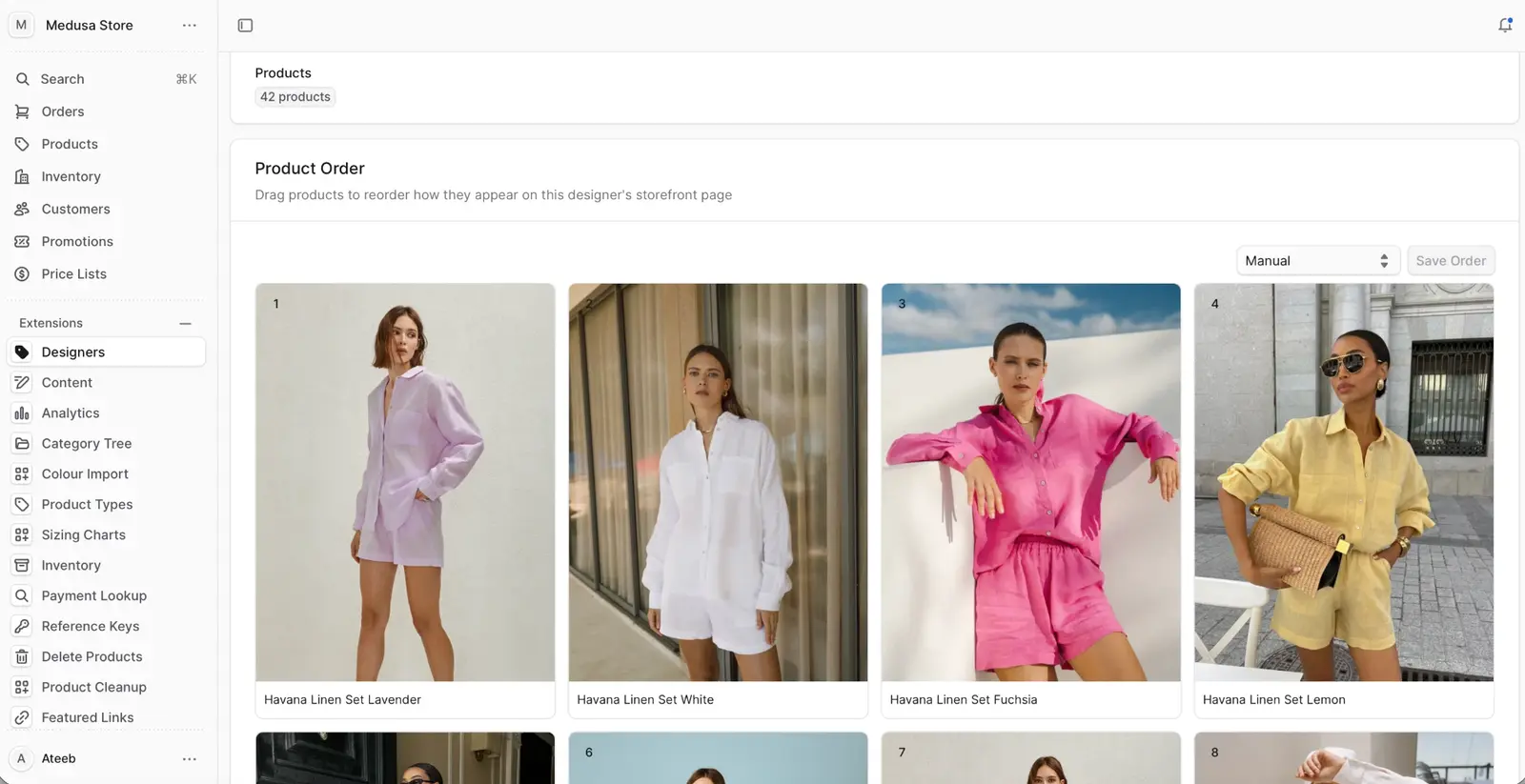This screenshot has width=1525, height=784.
Task: Click the 42 products badge
Action: (x=295, y=97)
